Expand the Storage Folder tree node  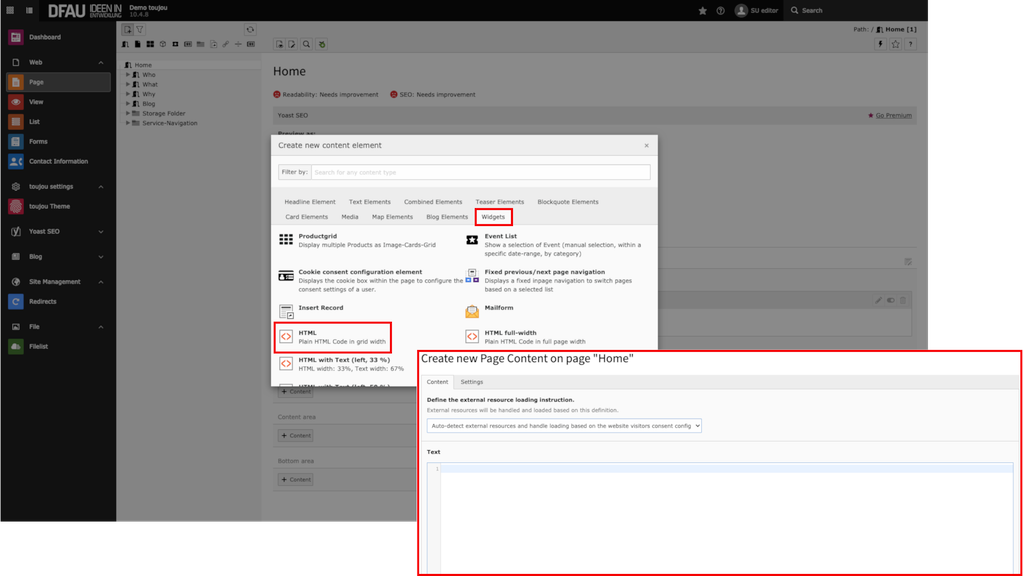pyautogui.click(x=128, y=114)
